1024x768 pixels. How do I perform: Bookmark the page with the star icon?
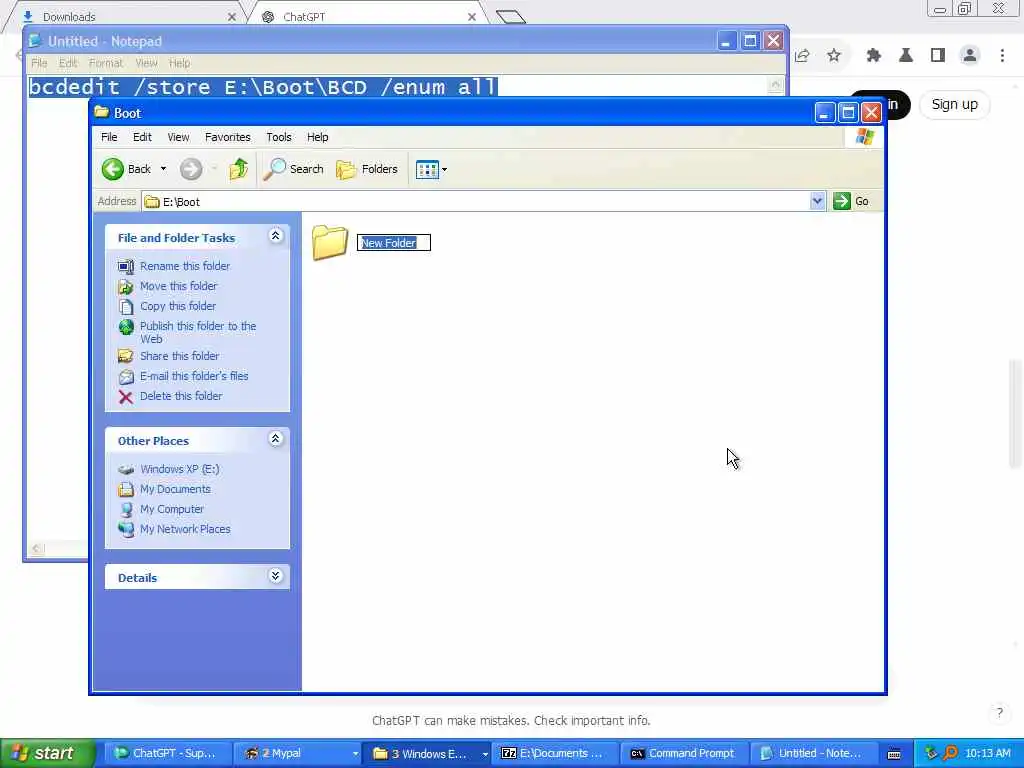pyautogui.click(x=834, y=56)
